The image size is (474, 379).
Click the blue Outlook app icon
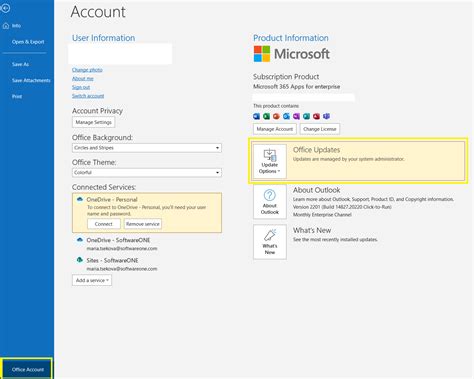point(286,116)
